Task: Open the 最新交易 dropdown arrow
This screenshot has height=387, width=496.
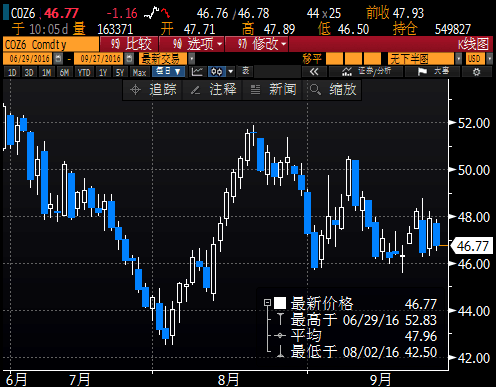Action: [x=191, y=59]
